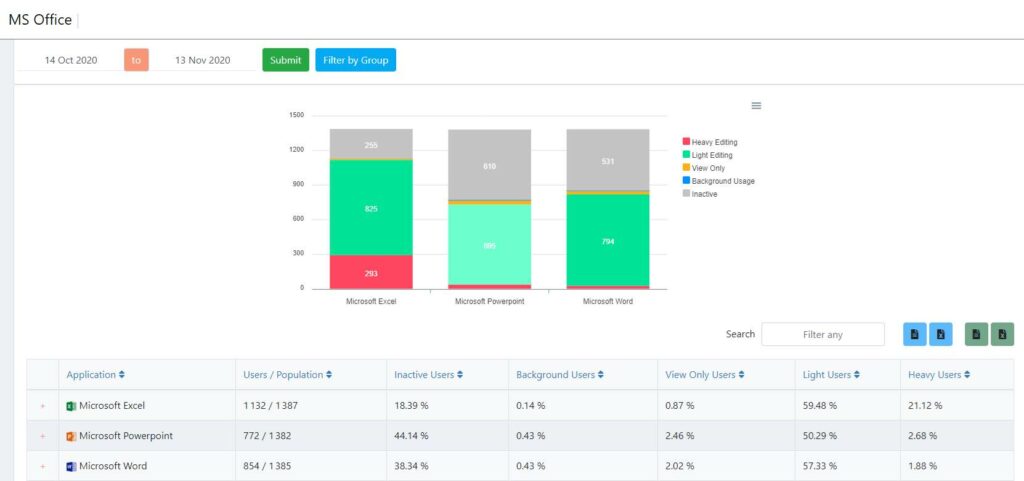Click the orange 'to' date separator
The height and width of the screenshot is (481, 1024).
point(136,60)
